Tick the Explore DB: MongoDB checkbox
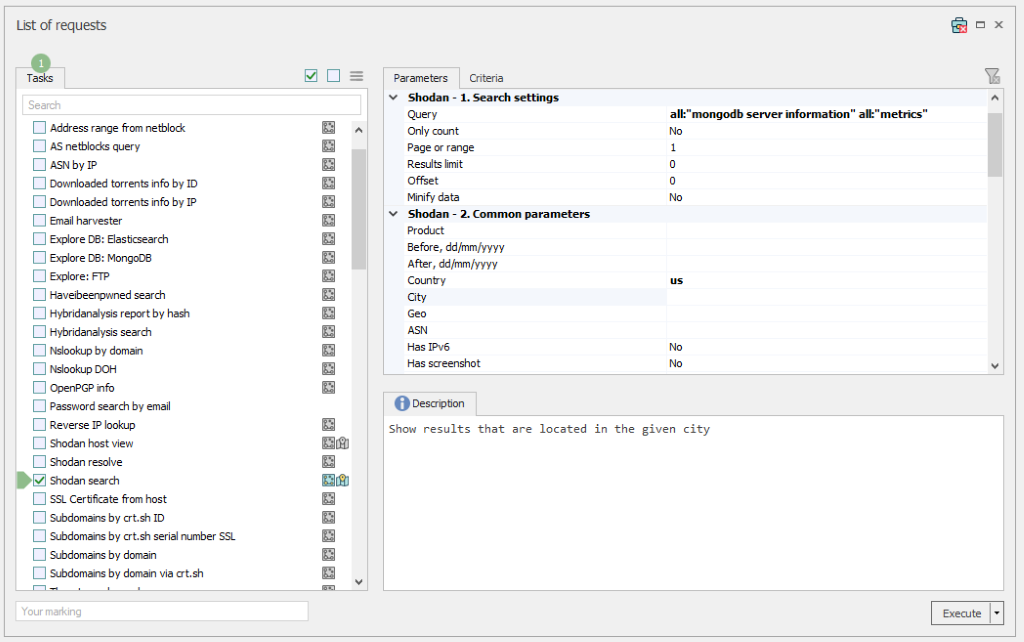1024x642 pixels. click(x=40, y=257)
